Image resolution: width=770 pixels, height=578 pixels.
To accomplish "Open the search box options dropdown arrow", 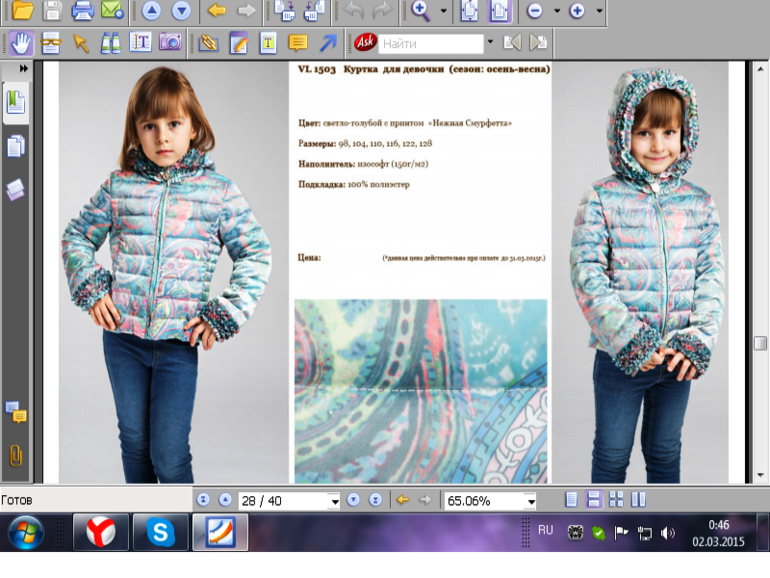I will point(490,43).
